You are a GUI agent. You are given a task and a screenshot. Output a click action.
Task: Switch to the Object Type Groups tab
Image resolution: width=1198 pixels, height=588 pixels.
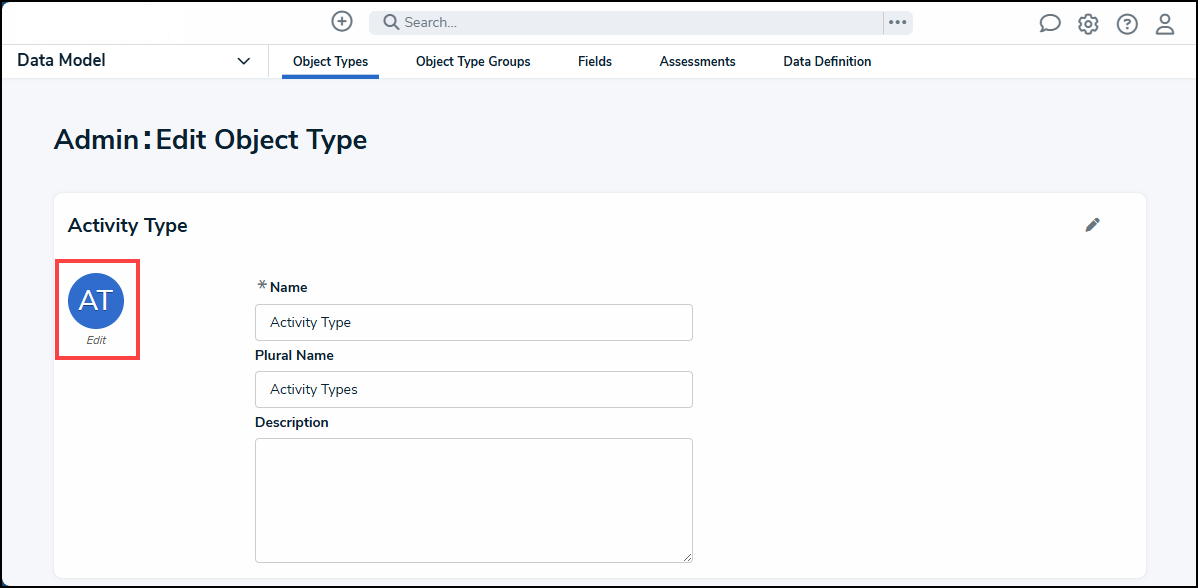473,61
